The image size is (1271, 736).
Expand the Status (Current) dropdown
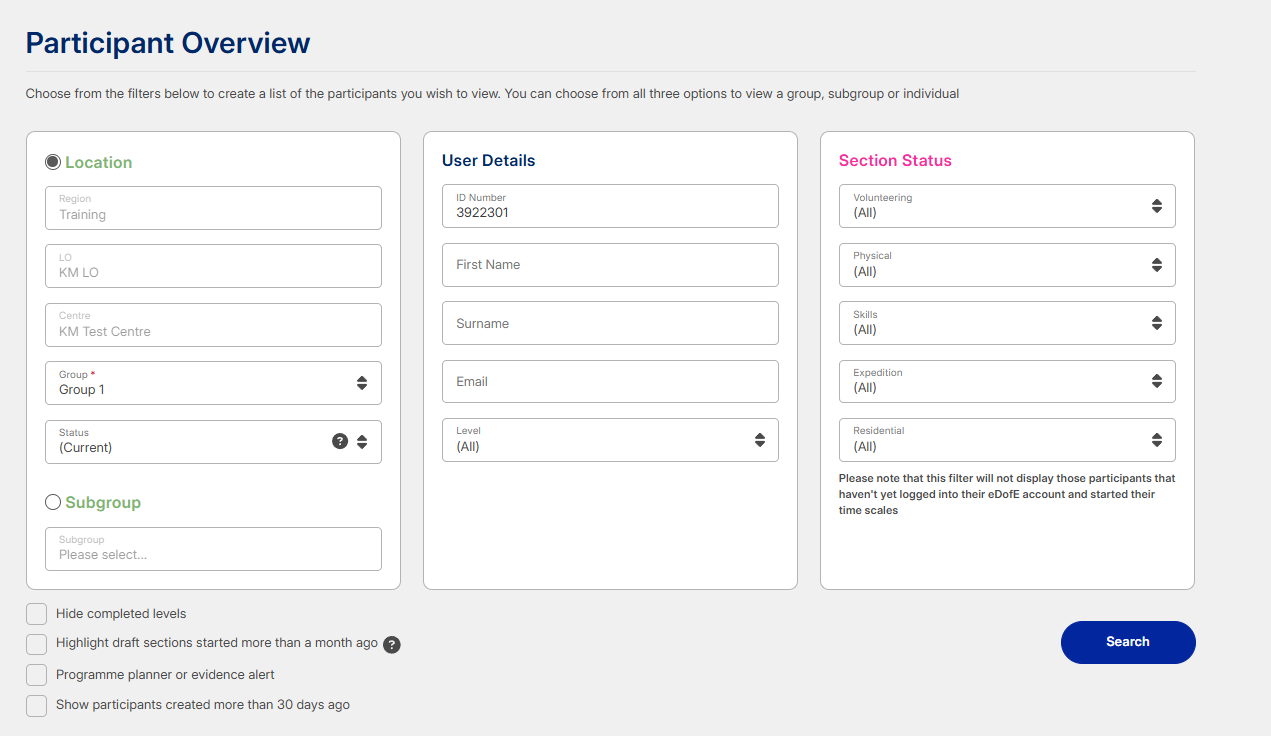pos(190,441)
